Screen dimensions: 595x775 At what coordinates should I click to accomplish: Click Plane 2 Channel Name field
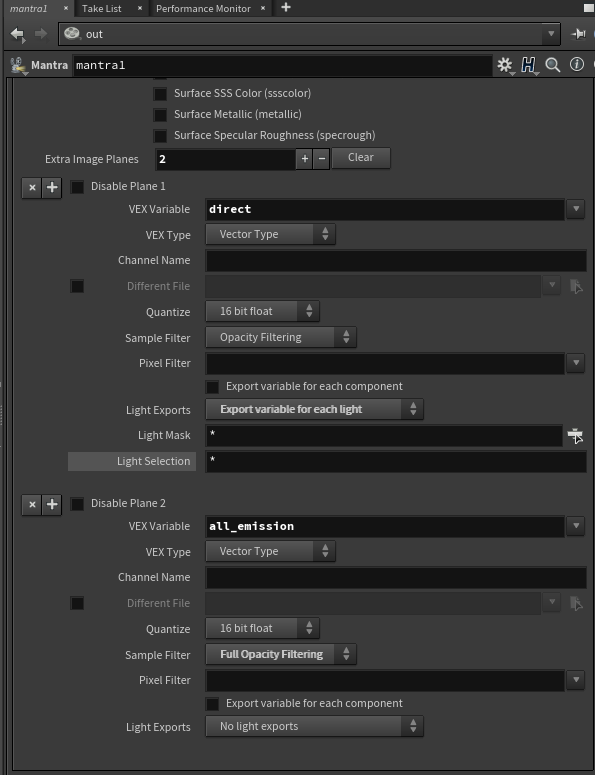point(396,577)
